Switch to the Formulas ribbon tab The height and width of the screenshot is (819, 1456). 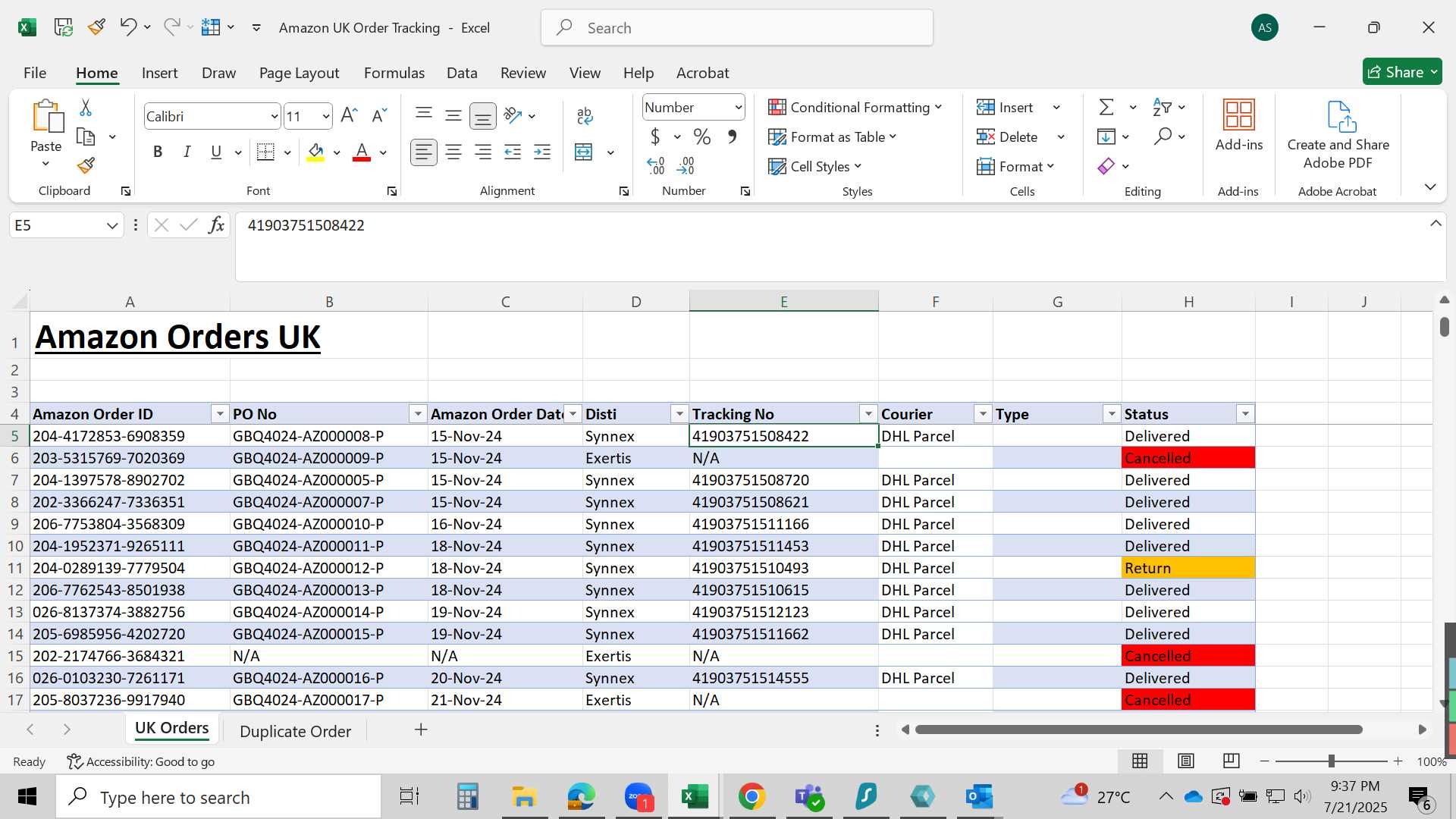pyautogui.click(x=394, y=73)
